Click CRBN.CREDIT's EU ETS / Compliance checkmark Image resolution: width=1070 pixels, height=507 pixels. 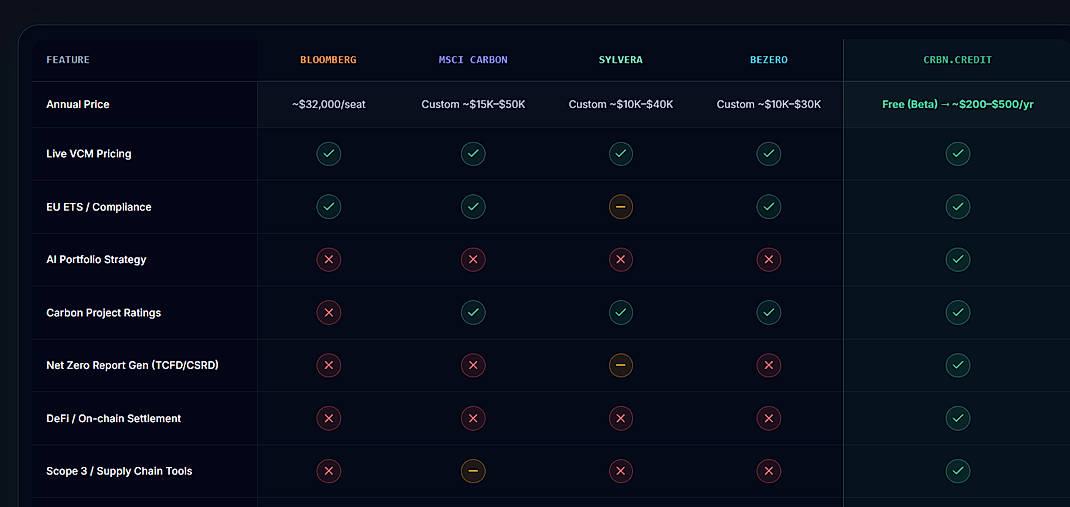[957, 206]
